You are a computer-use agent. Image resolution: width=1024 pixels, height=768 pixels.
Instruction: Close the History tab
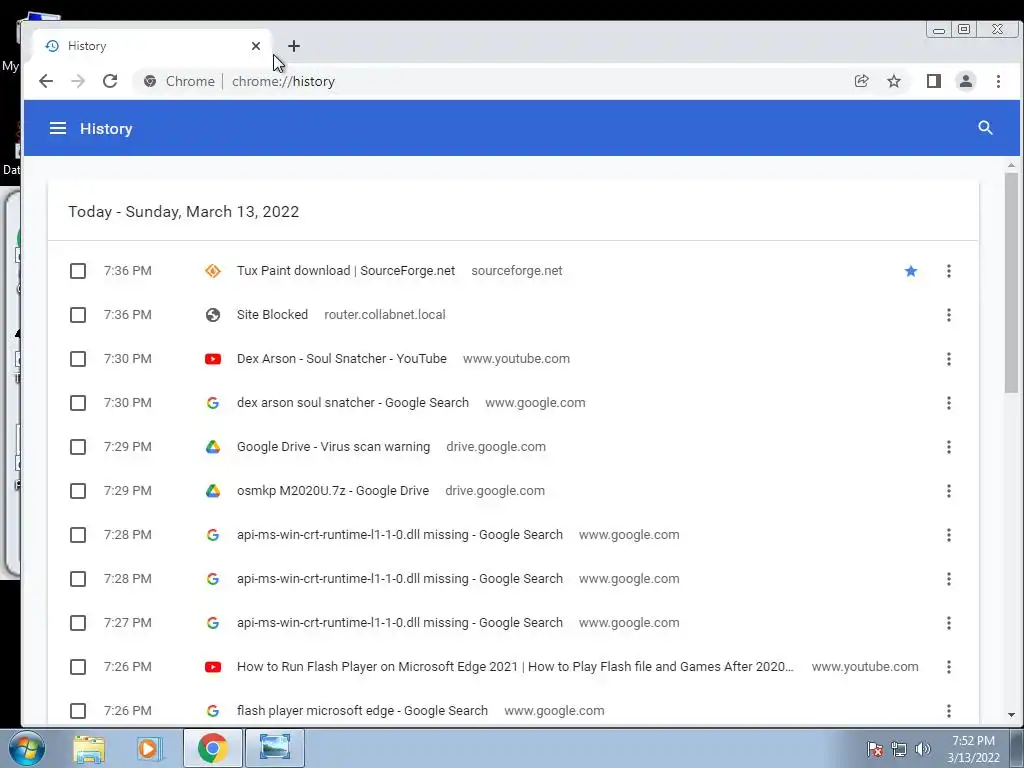pyautogui.click(x=256, y=46)
